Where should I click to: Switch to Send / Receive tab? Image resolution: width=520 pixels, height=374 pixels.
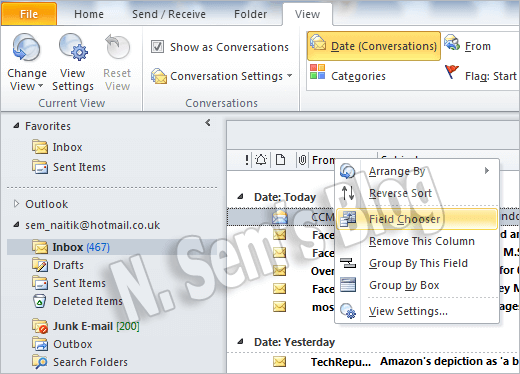pos(169,14)
